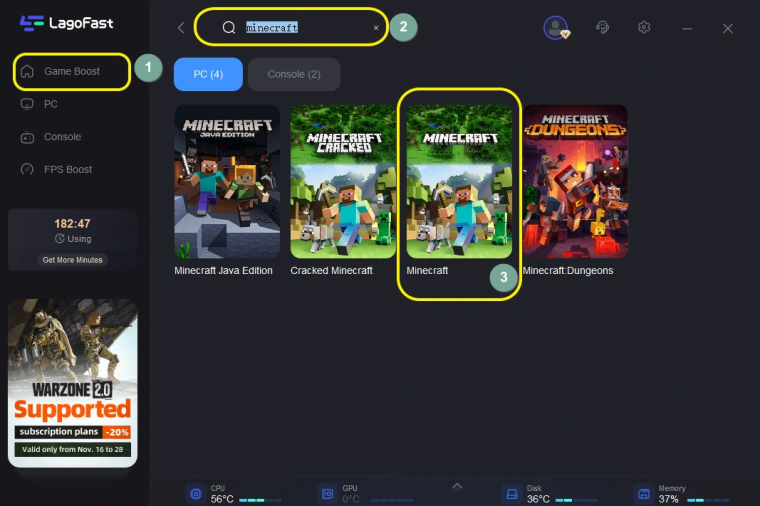Close the LagoFast window

click(728, 29)
